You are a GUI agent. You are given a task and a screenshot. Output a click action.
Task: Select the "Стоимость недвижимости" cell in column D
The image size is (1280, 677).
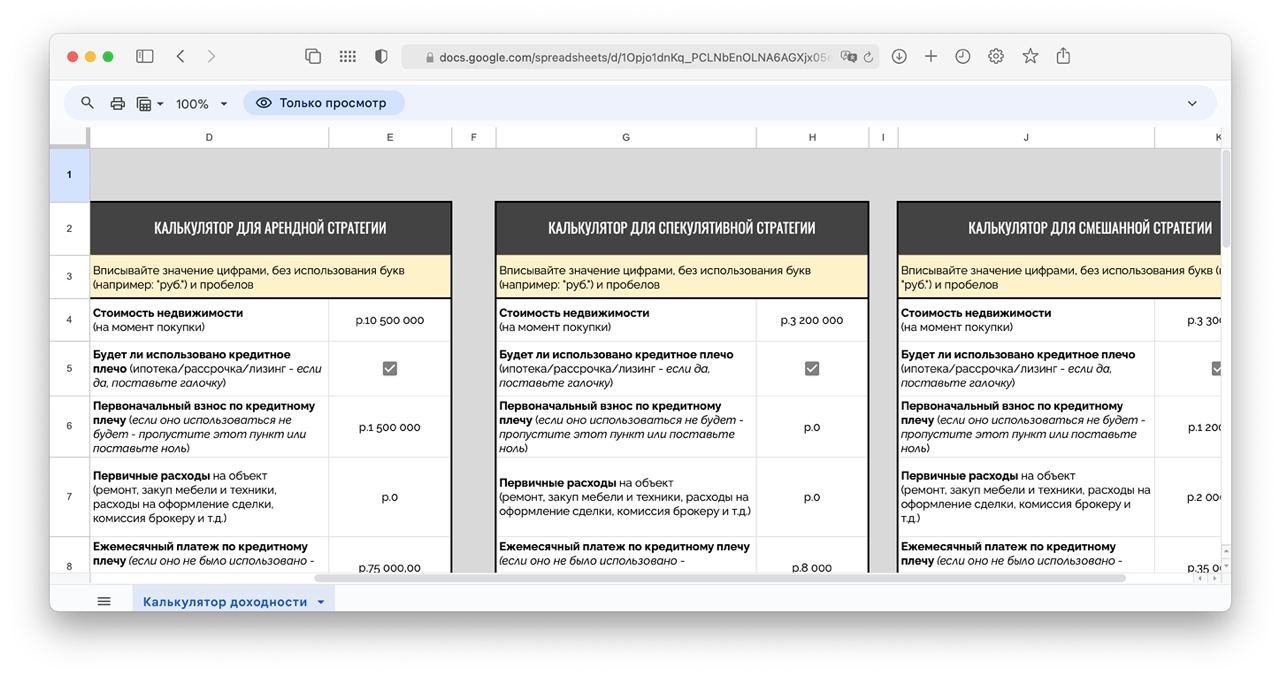click(209, 320)
